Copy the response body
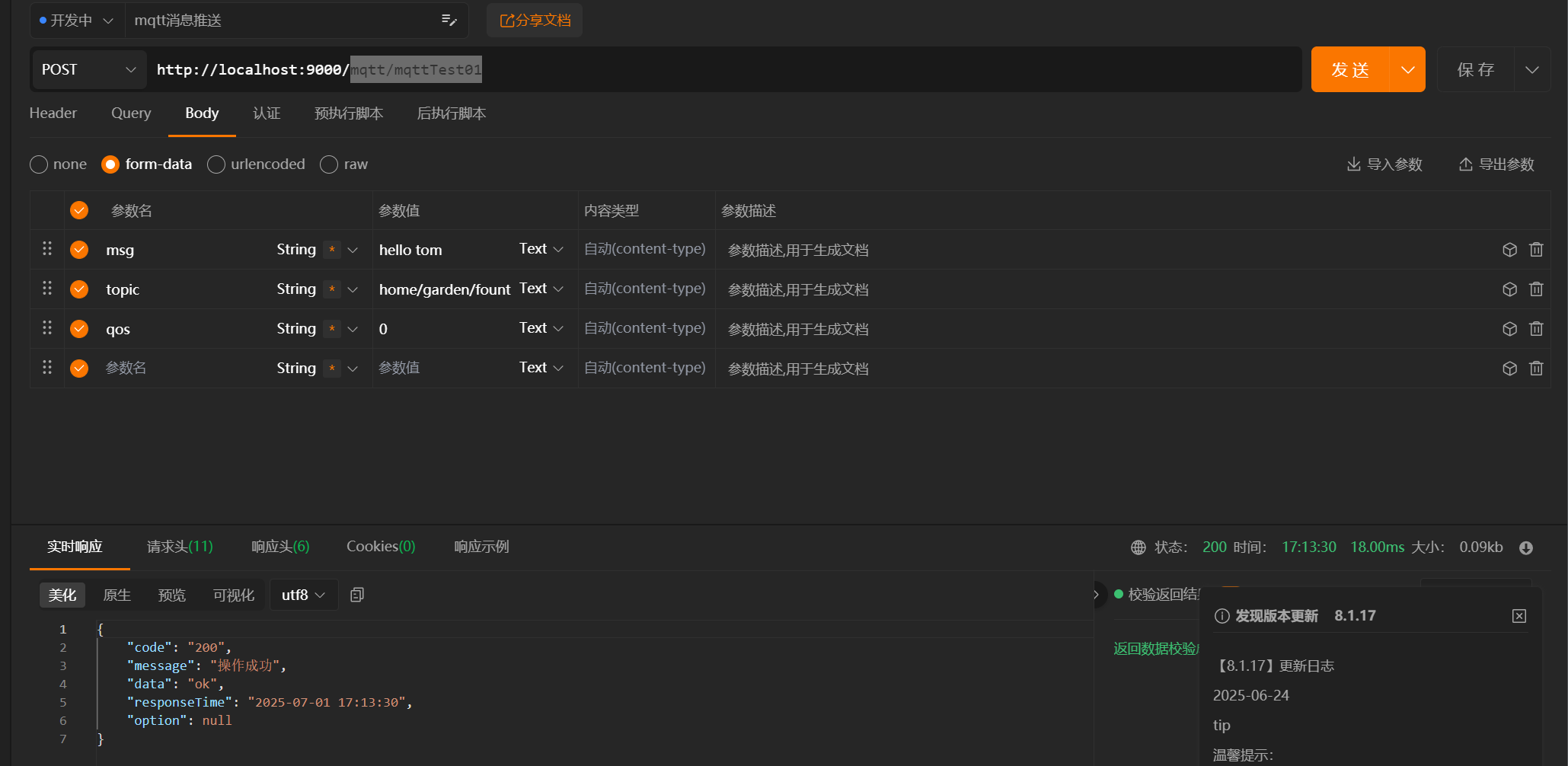Image resolution: width=1568 pixels, height=766 pixels. tap(356, 594)
